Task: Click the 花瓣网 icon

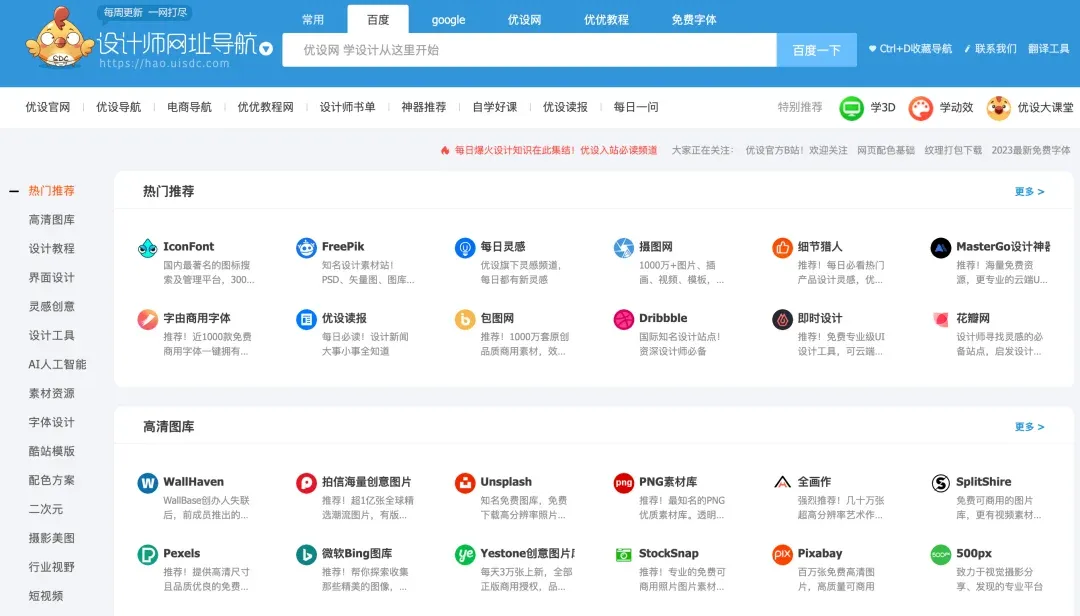Action: tap(940, 319)
